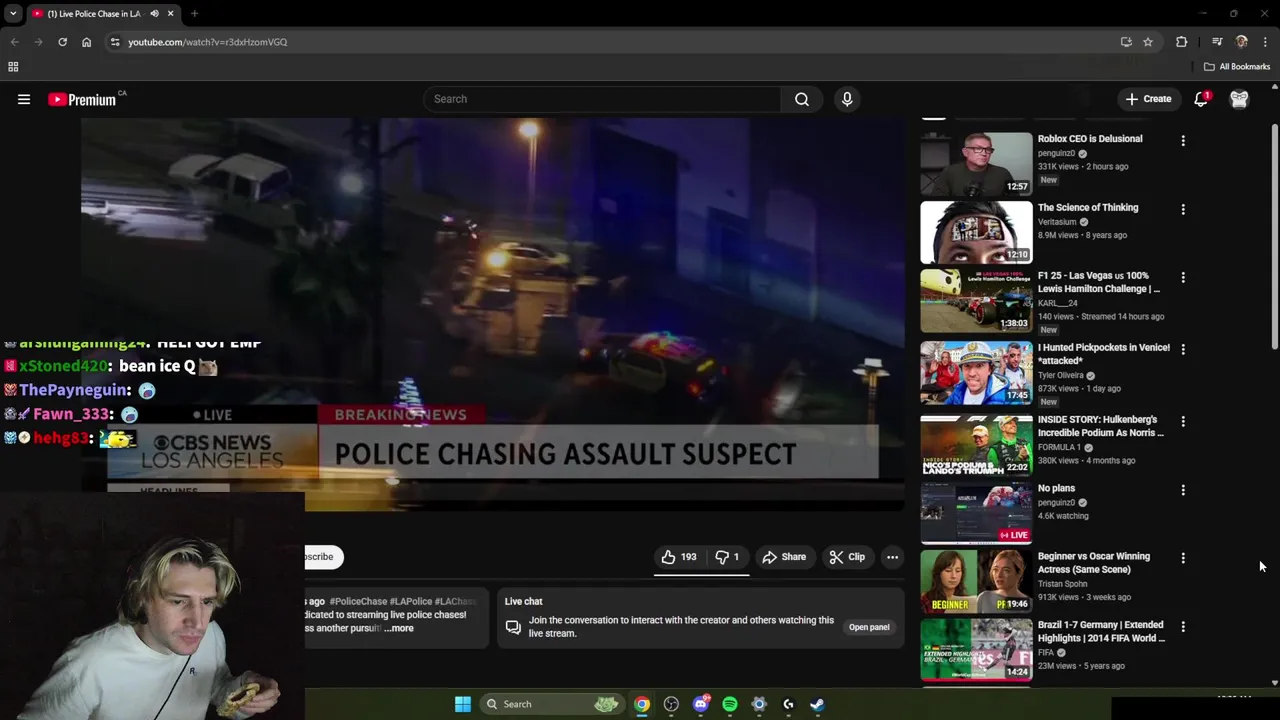
Task: Open I Hunted Pickpockets in Venice thumbnail
Action: coord(976,373)
